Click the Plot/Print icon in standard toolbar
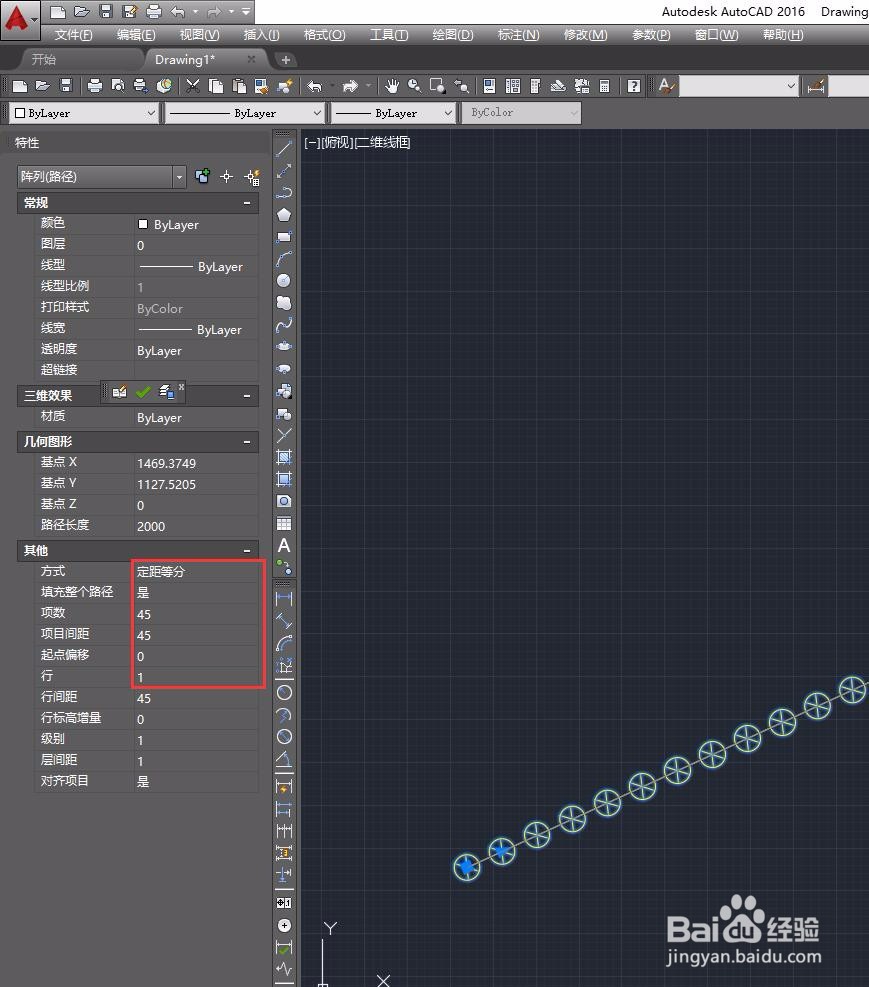Image resolution: width=869 pixels, height=987 pixels. [94, 86]
